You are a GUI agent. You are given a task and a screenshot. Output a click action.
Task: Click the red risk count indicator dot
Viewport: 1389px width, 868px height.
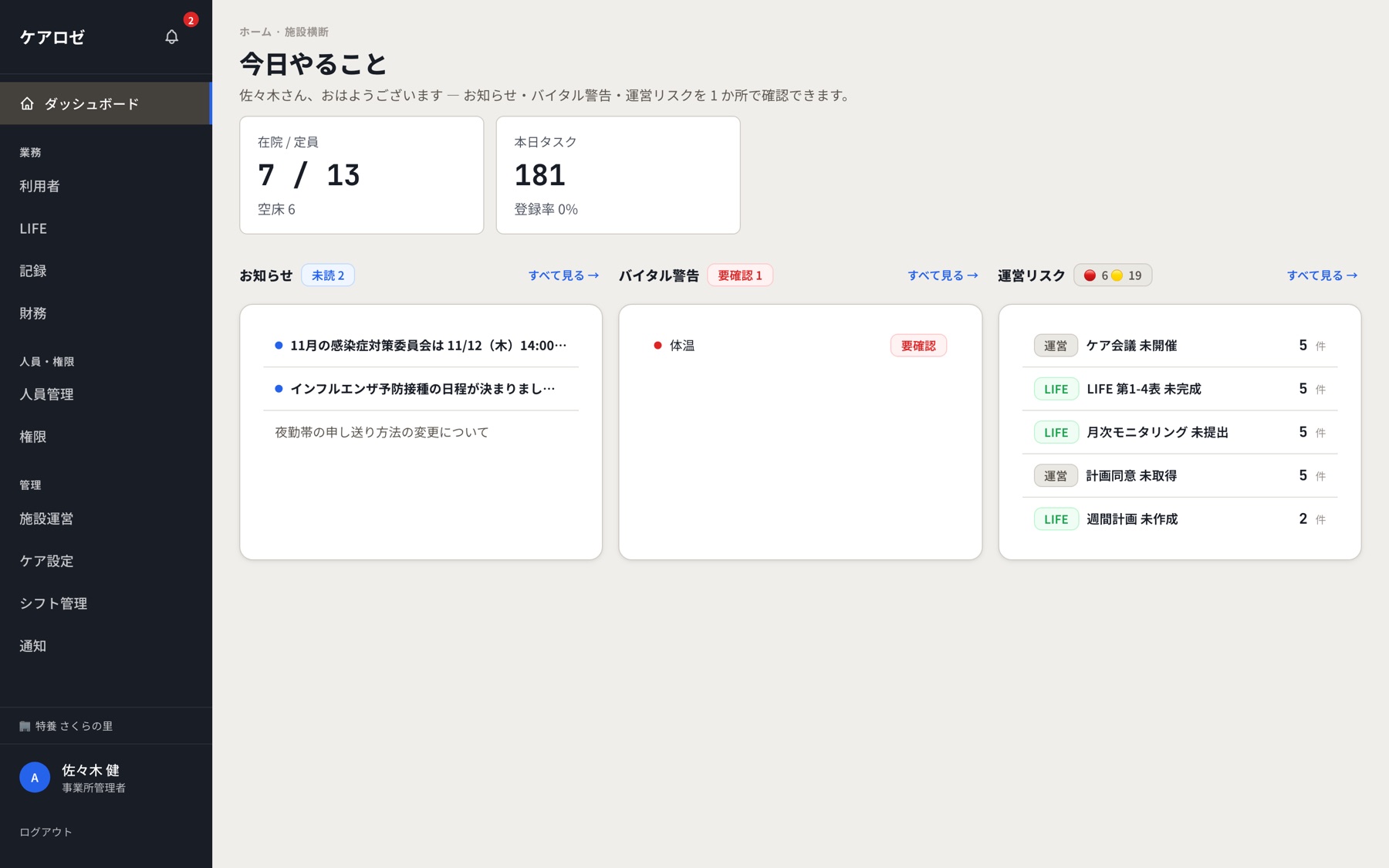click(1090, 275)
